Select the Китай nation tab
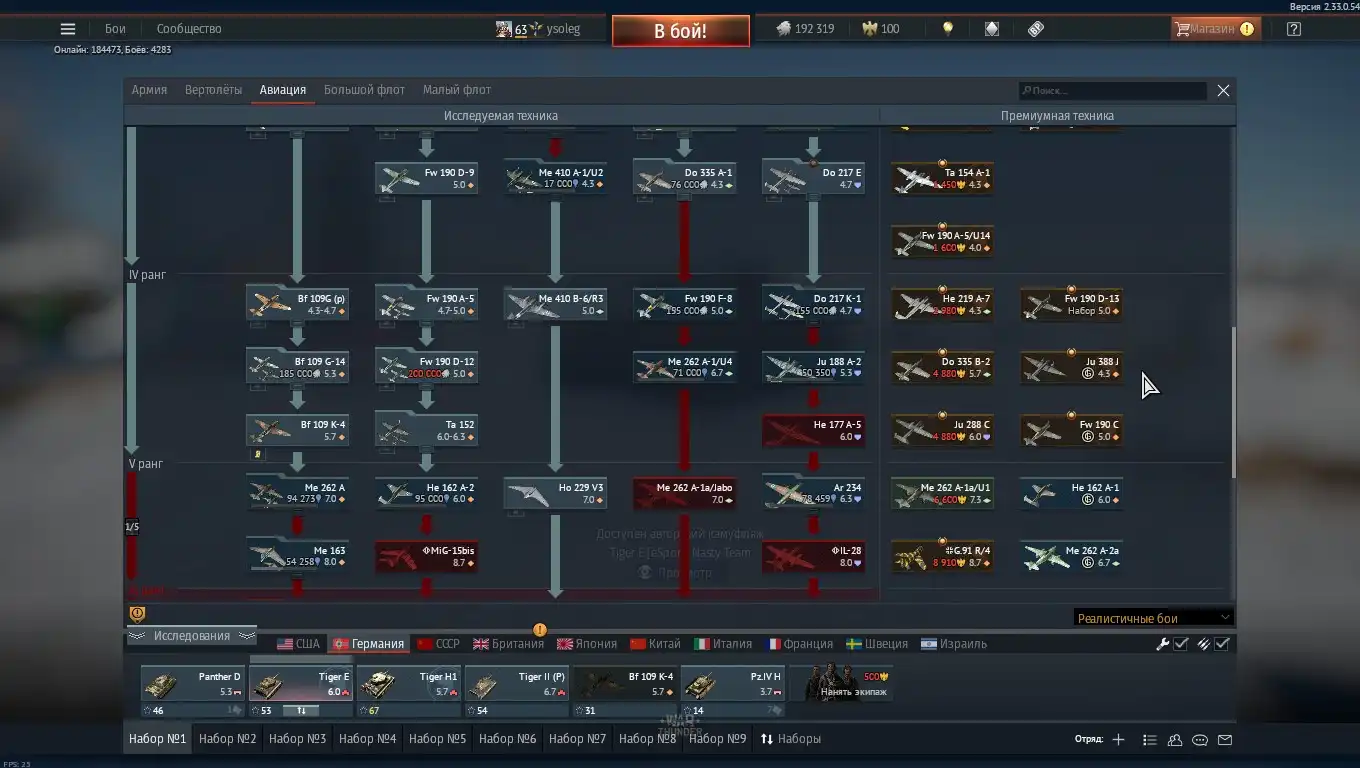 [x=655, y=644]
